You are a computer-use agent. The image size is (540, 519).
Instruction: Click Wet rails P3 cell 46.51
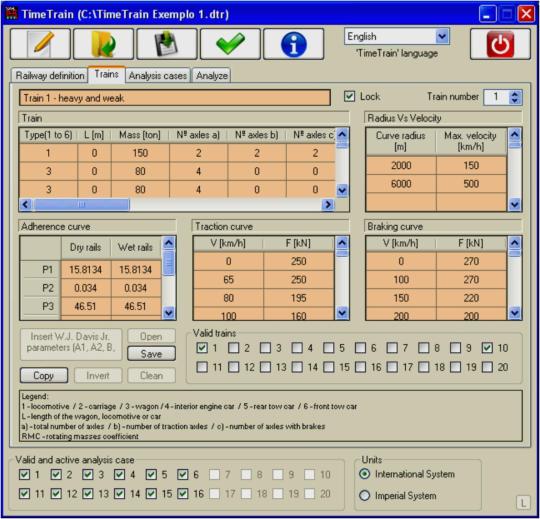135,306
